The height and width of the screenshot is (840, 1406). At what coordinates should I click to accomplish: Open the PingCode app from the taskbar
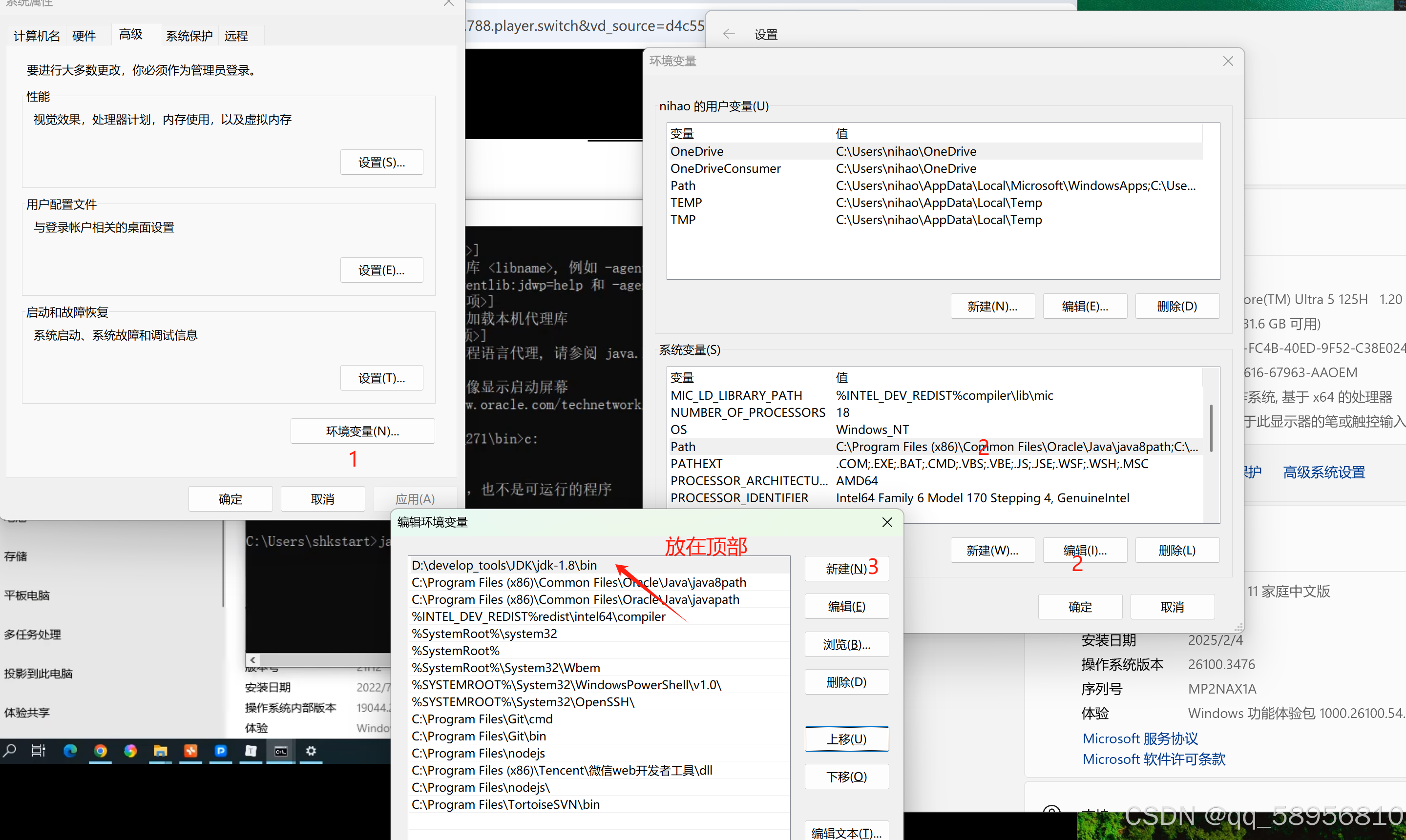point(221,752)
